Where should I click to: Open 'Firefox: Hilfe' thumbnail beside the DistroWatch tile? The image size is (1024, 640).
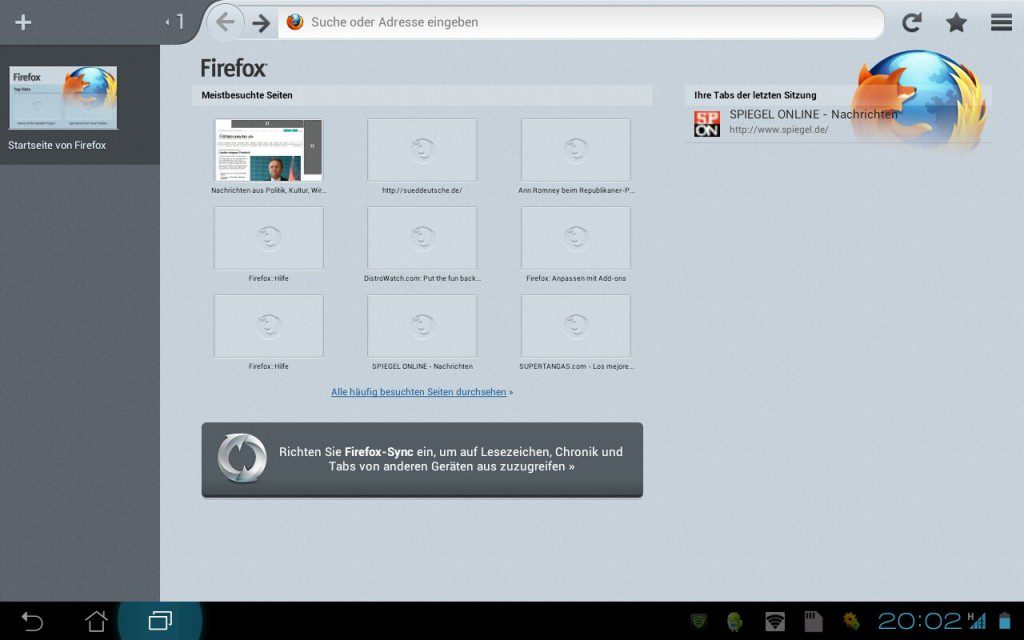click(x=268, y=238)
